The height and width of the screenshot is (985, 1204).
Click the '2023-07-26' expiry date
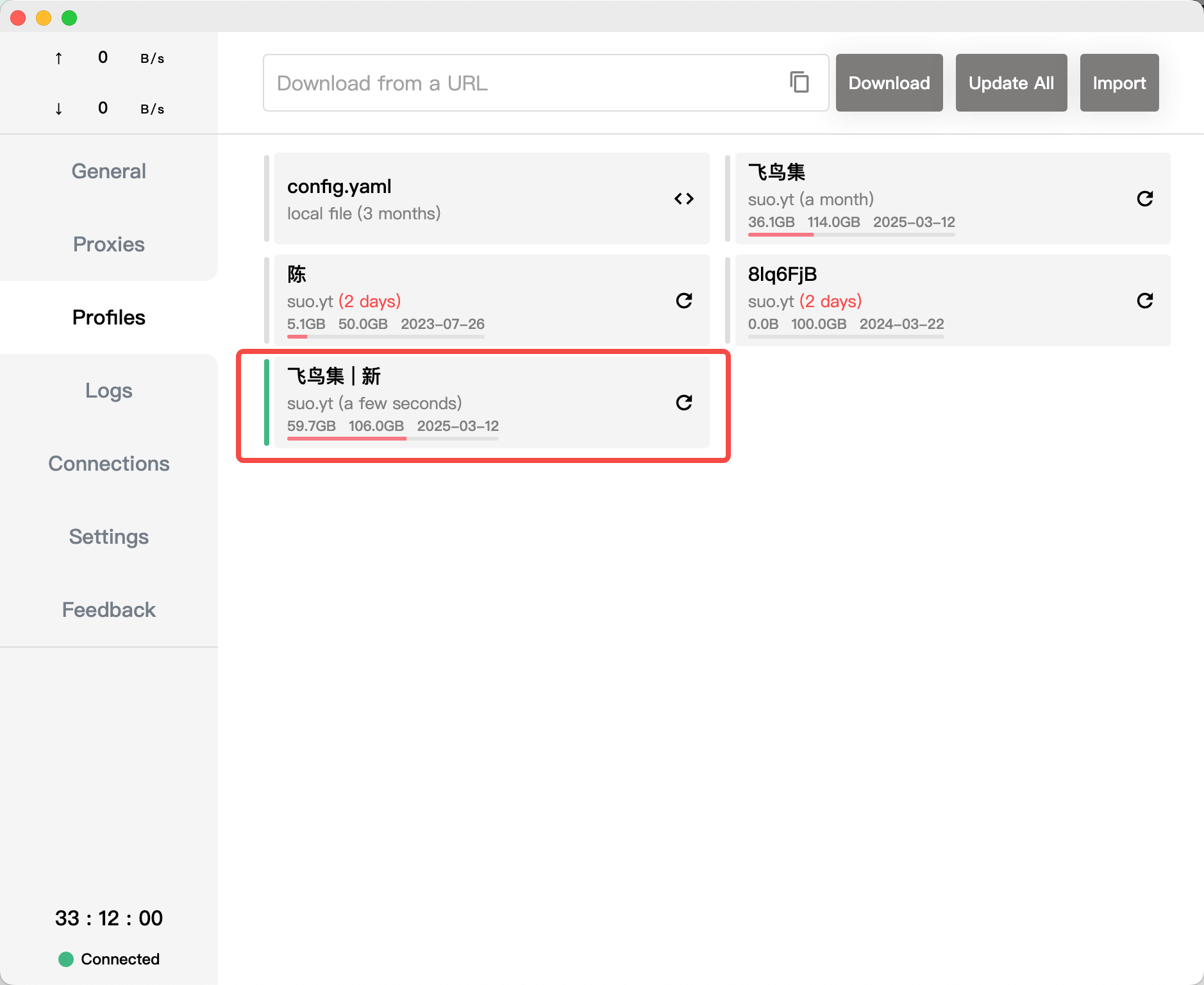pyautogui.click(x=443, y=324)
